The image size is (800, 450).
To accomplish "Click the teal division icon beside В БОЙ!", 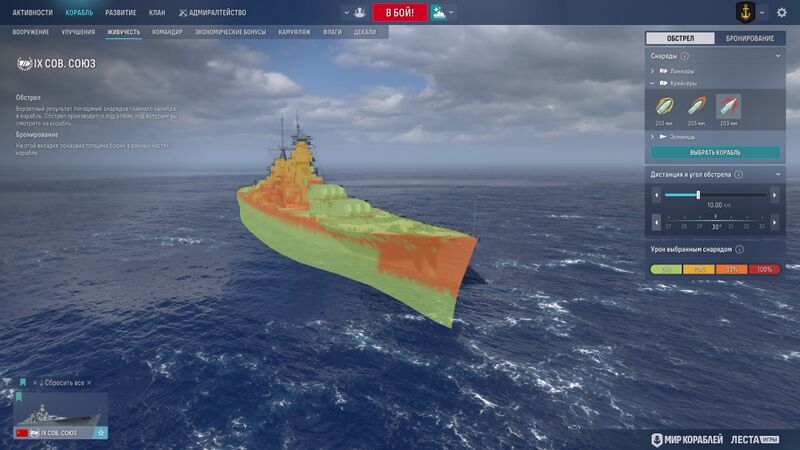I will (438, 12).
